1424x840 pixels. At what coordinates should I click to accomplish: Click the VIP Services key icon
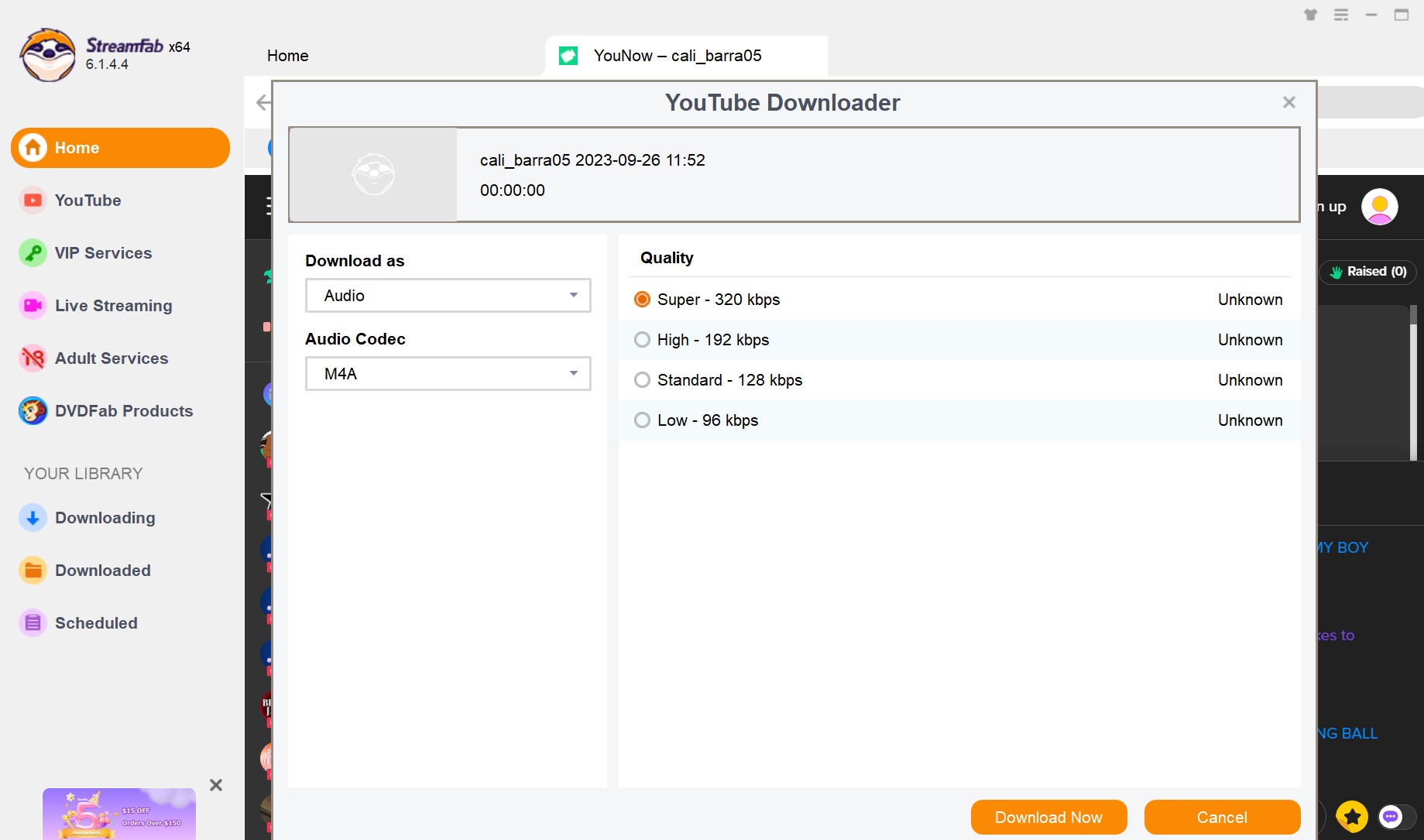click(x=33, y=253)
